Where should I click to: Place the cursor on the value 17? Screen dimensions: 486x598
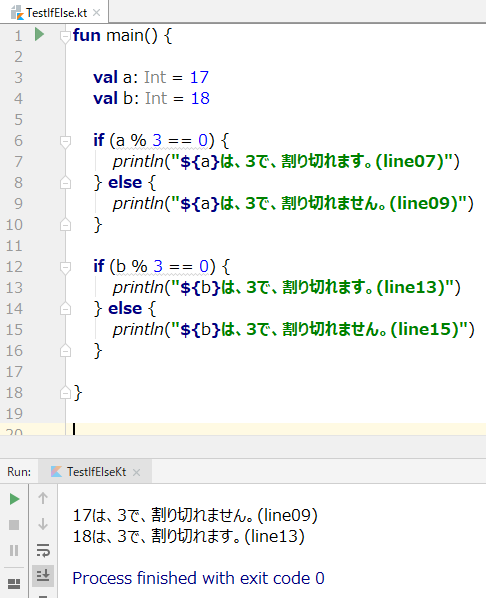click(x=199, y=77)
